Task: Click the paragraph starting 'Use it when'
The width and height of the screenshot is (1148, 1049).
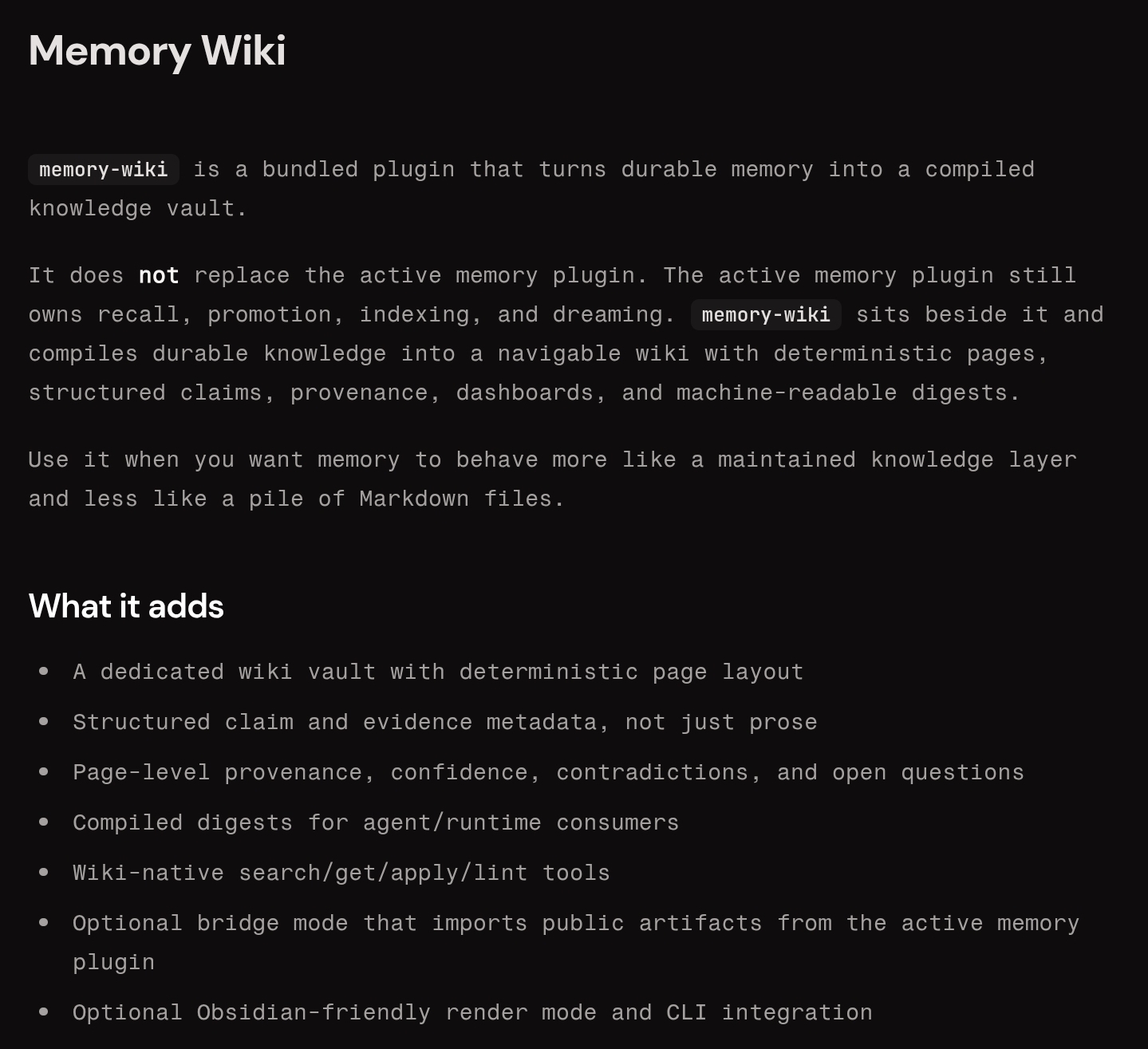Action: pos(552,460)
